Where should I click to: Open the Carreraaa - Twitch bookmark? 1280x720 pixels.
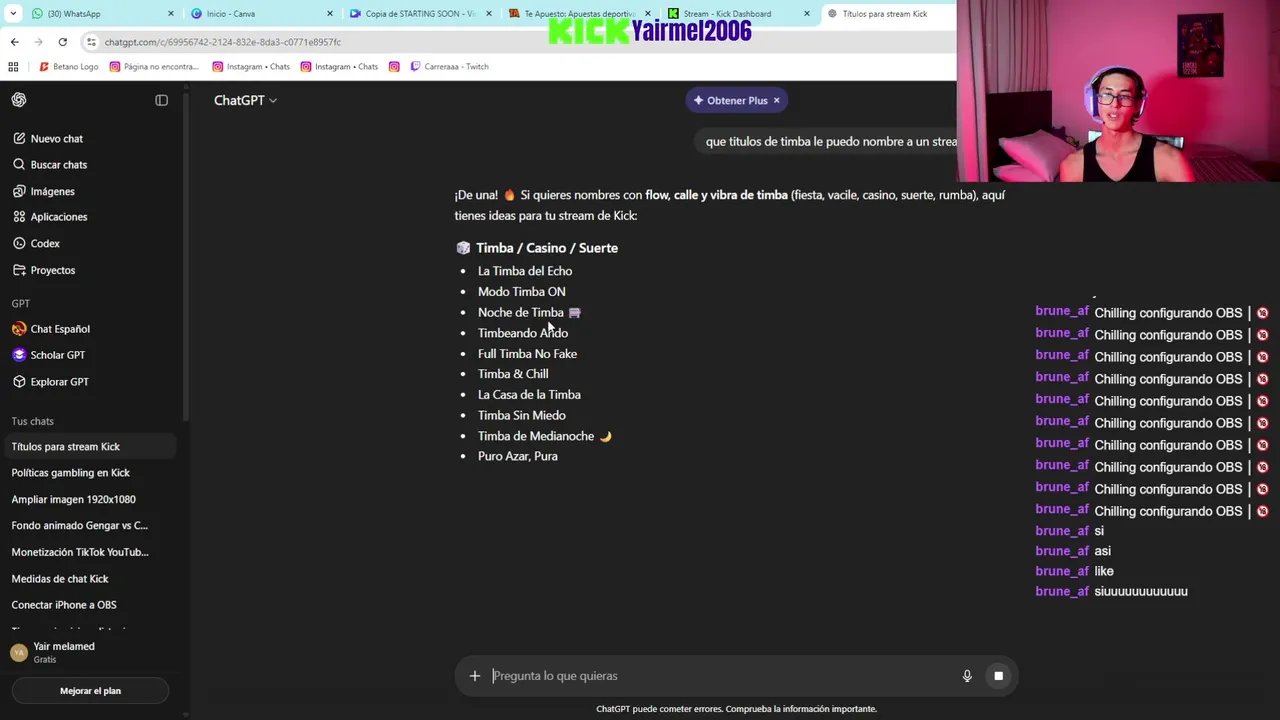[x=449, y=67]
